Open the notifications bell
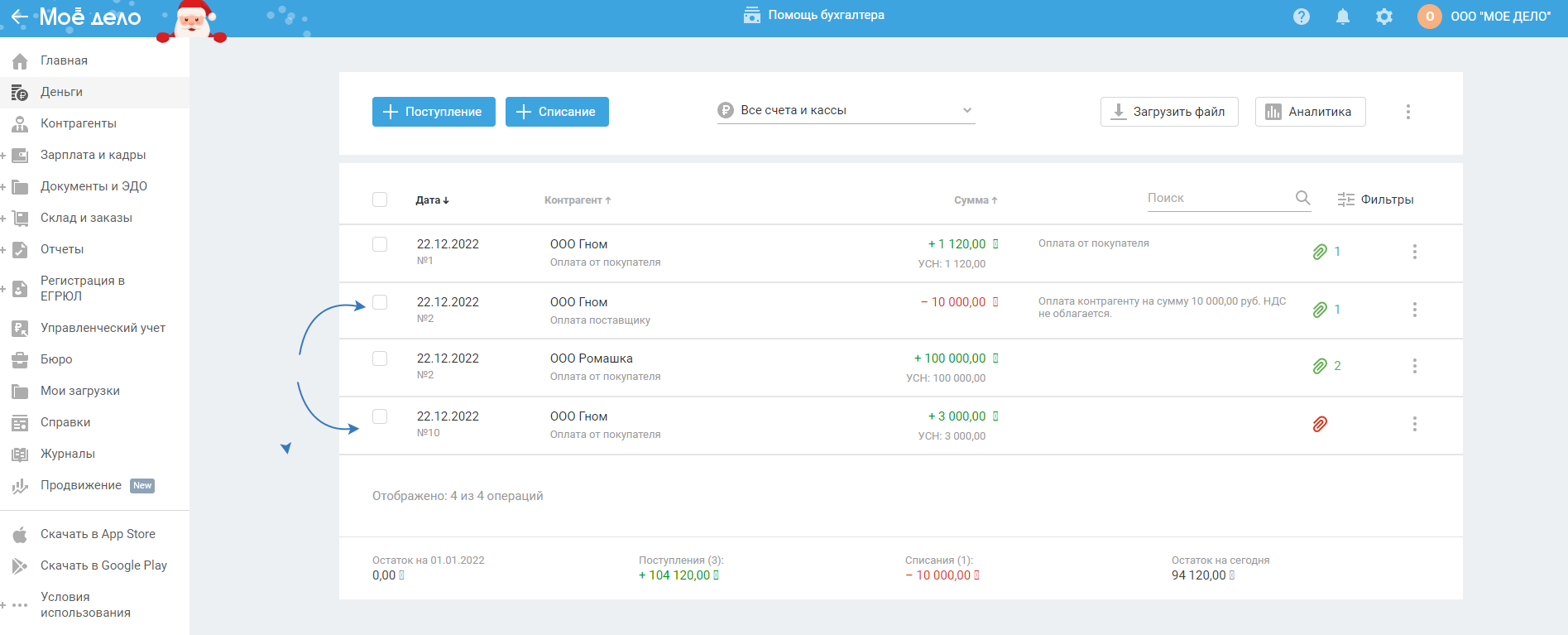This screenshot has width=1568, height=635. (x=1343, y=17)
